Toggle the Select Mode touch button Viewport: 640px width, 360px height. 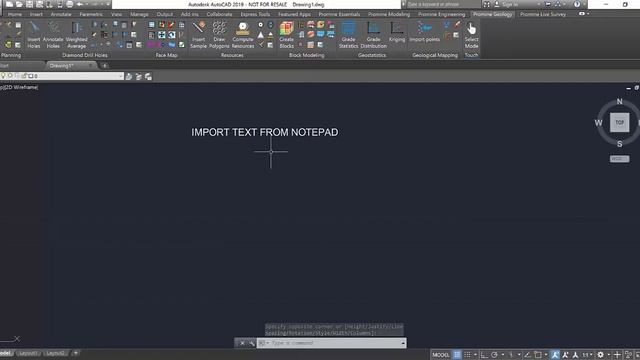(x=471, y=35)
